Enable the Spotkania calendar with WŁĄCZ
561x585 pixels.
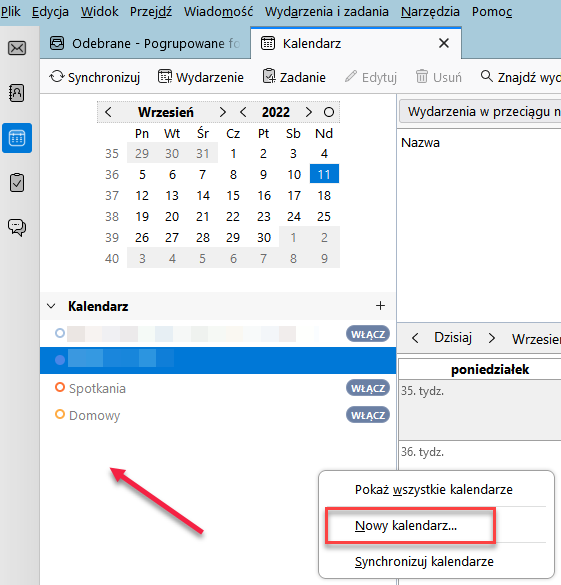pyautogui.click(x=368, y=388)
